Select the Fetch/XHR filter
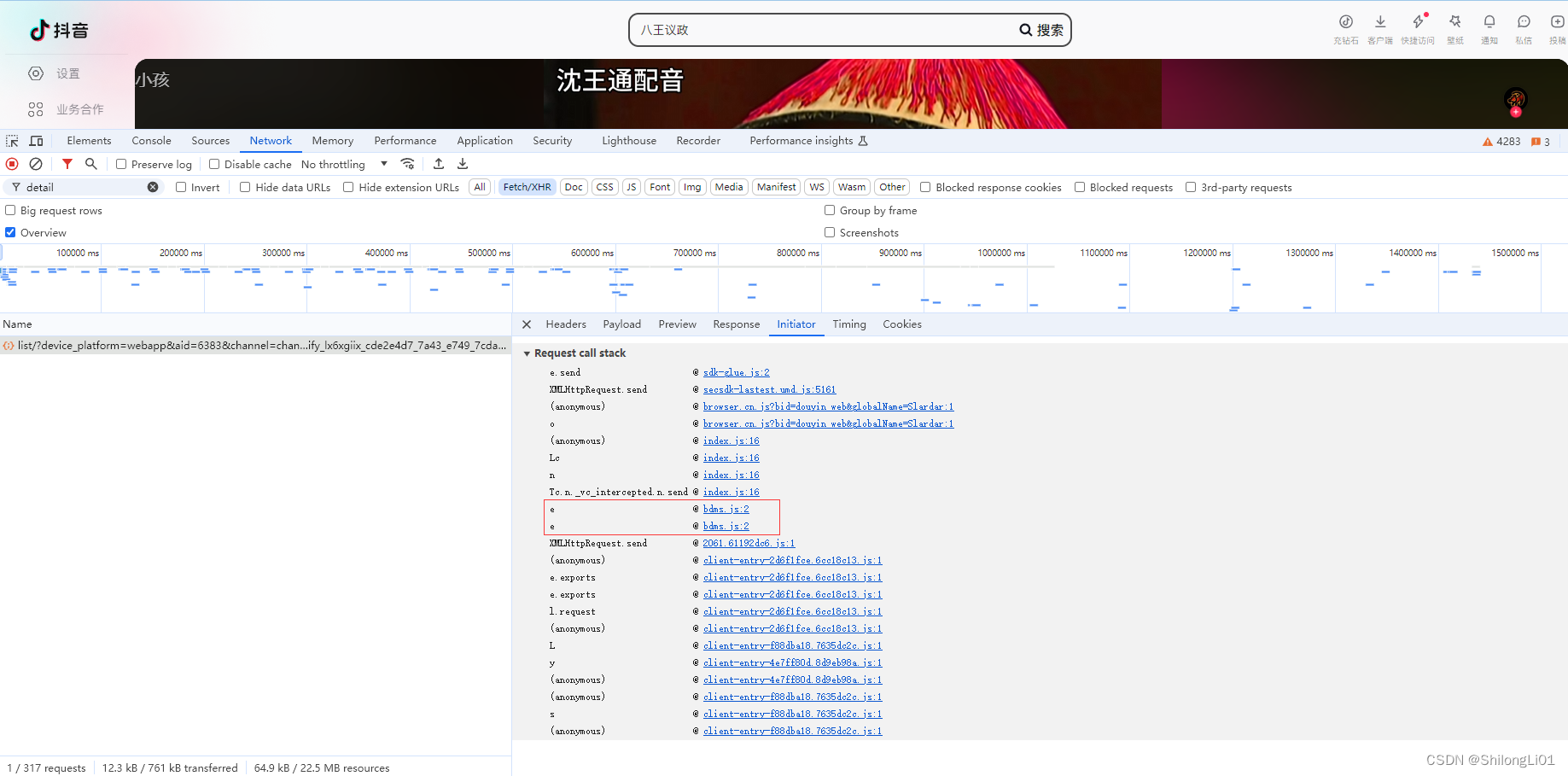 tap(527, 187)
